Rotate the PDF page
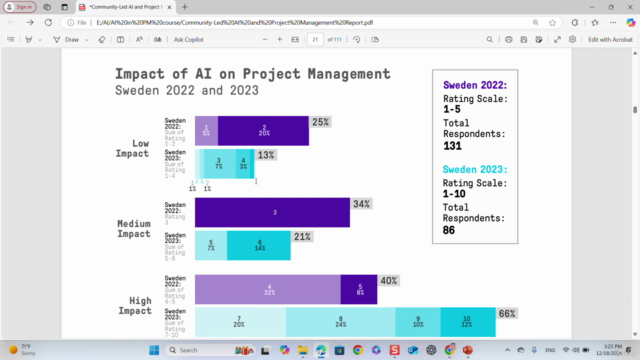Image resolution: width=640 pixels, height=360 pixels. click(356, 40)
